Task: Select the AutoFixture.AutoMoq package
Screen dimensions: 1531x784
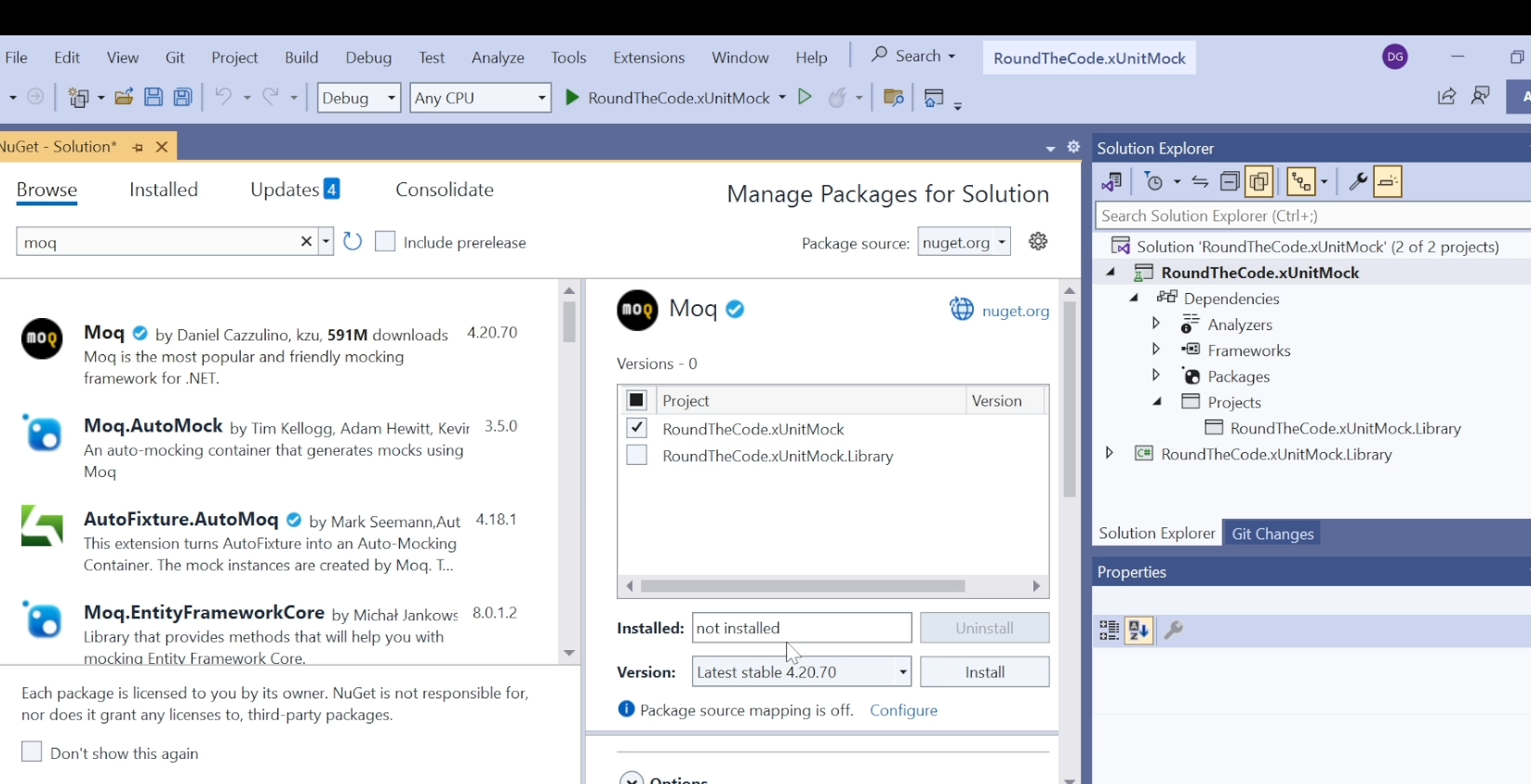Action: tap(278, 541)
